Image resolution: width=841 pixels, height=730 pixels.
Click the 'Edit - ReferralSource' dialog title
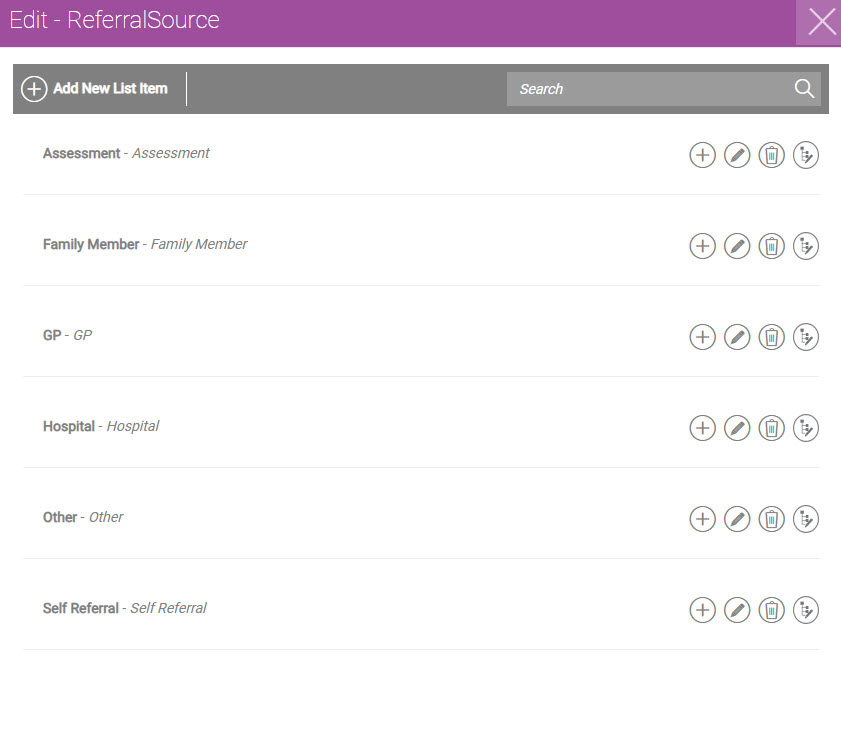[114, 20]
